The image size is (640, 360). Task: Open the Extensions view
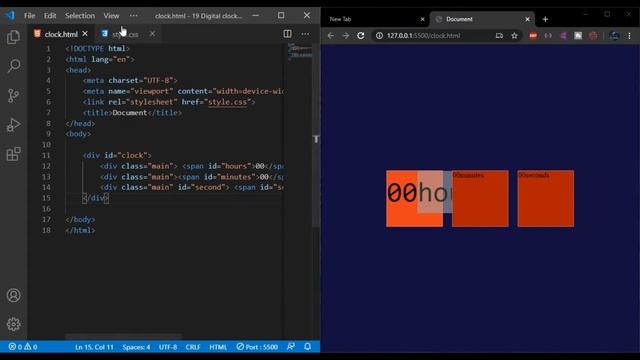(13, 154)
